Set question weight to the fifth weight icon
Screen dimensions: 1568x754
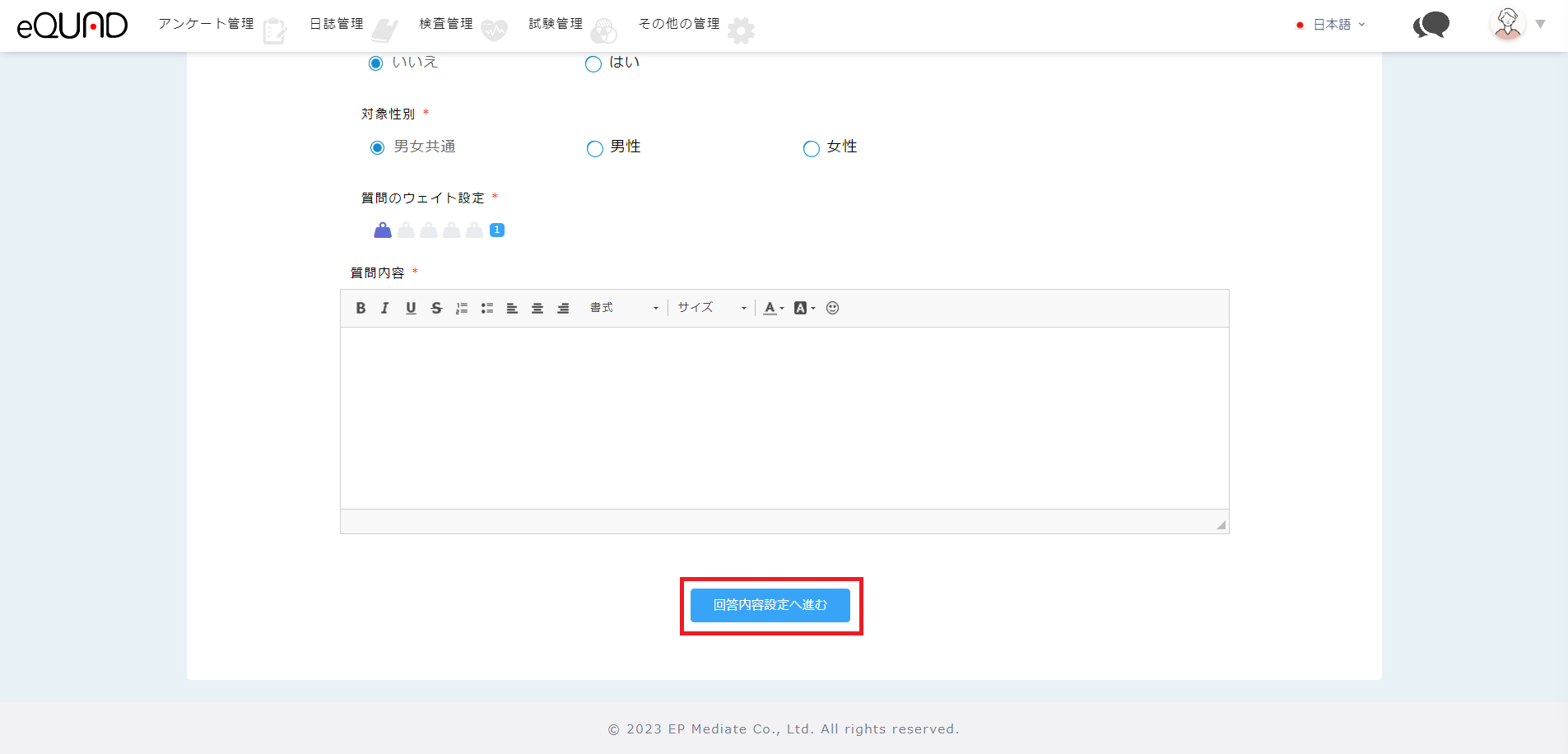click(474, 230)
